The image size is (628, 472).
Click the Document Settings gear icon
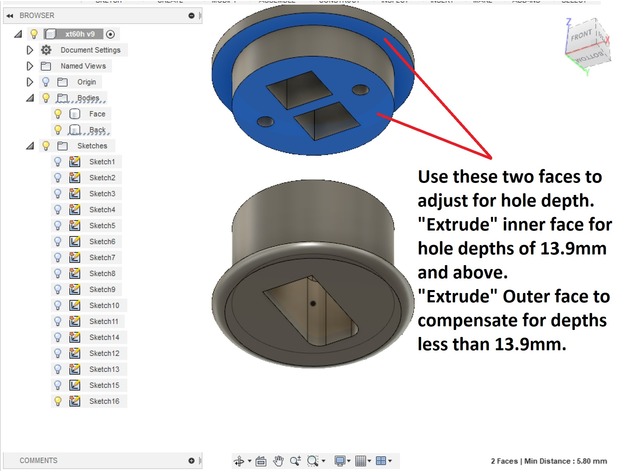[x=46, y=50]
